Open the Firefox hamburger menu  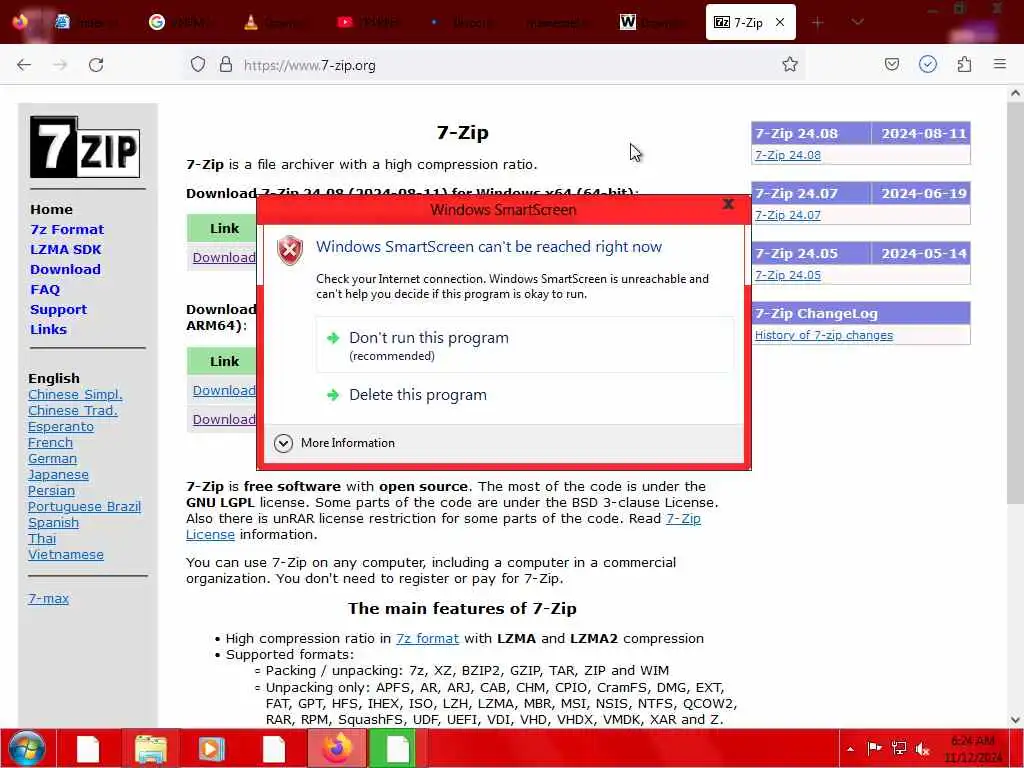click(1000, 64)
